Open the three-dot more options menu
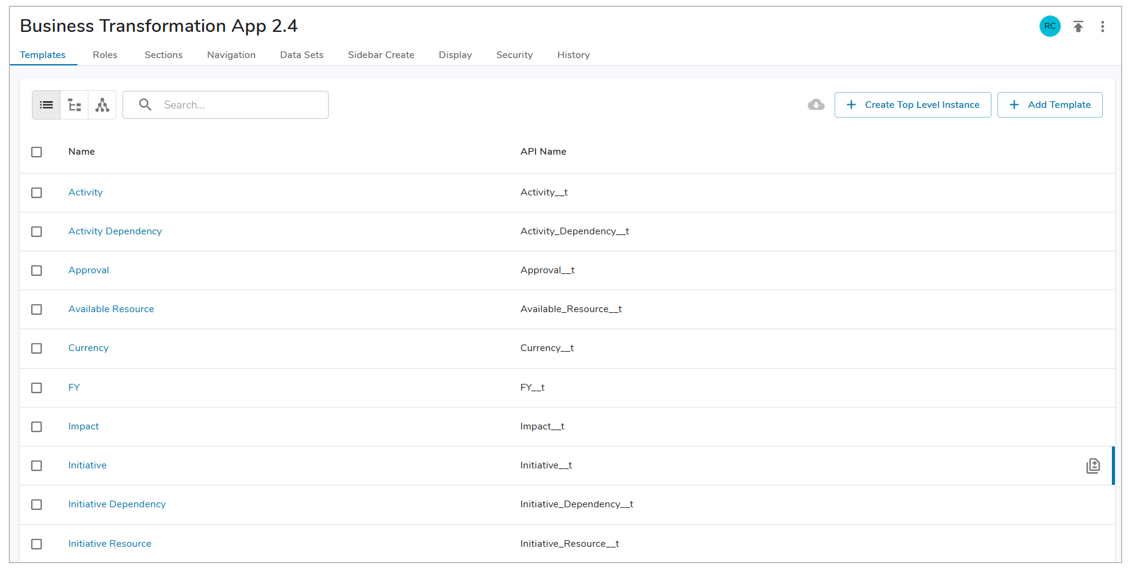The image size is (1131, 571). click(x=1102, y=27)
